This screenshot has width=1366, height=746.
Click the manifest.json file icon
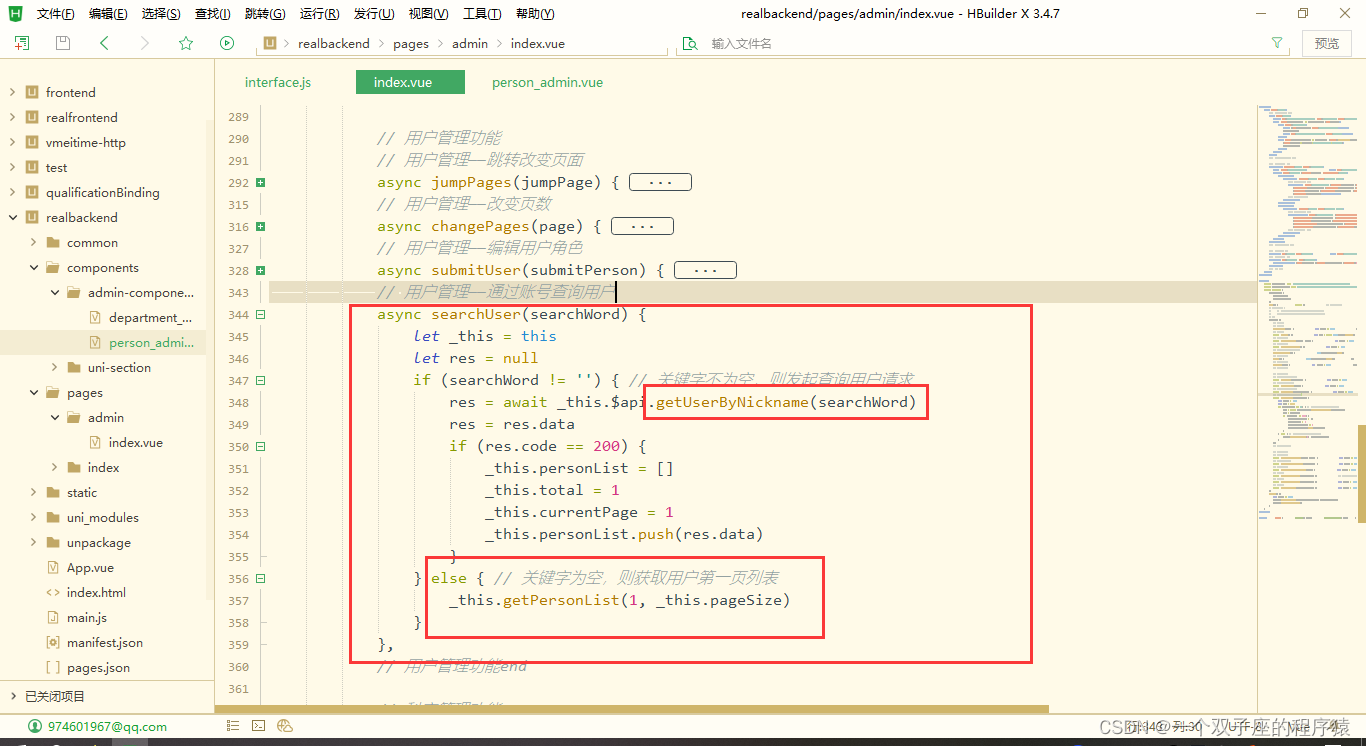click(x=53, y=642)
